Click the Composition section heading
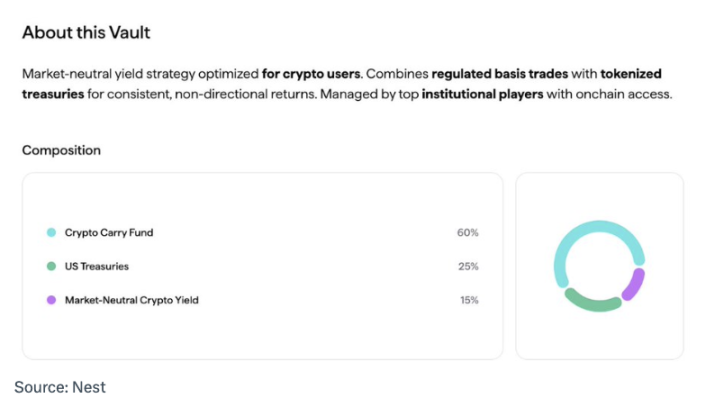 pos(61,150)
